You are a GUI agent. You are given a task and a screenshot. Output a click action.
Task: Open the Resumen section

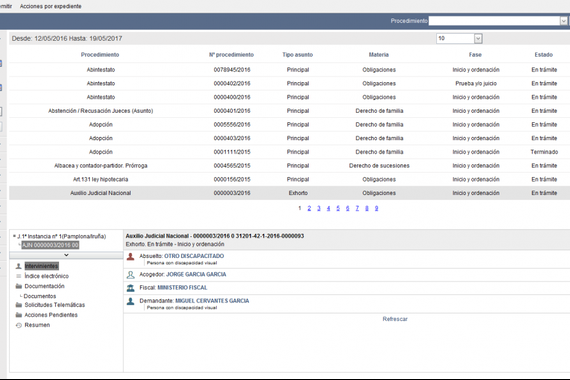[x=37, y=325]
